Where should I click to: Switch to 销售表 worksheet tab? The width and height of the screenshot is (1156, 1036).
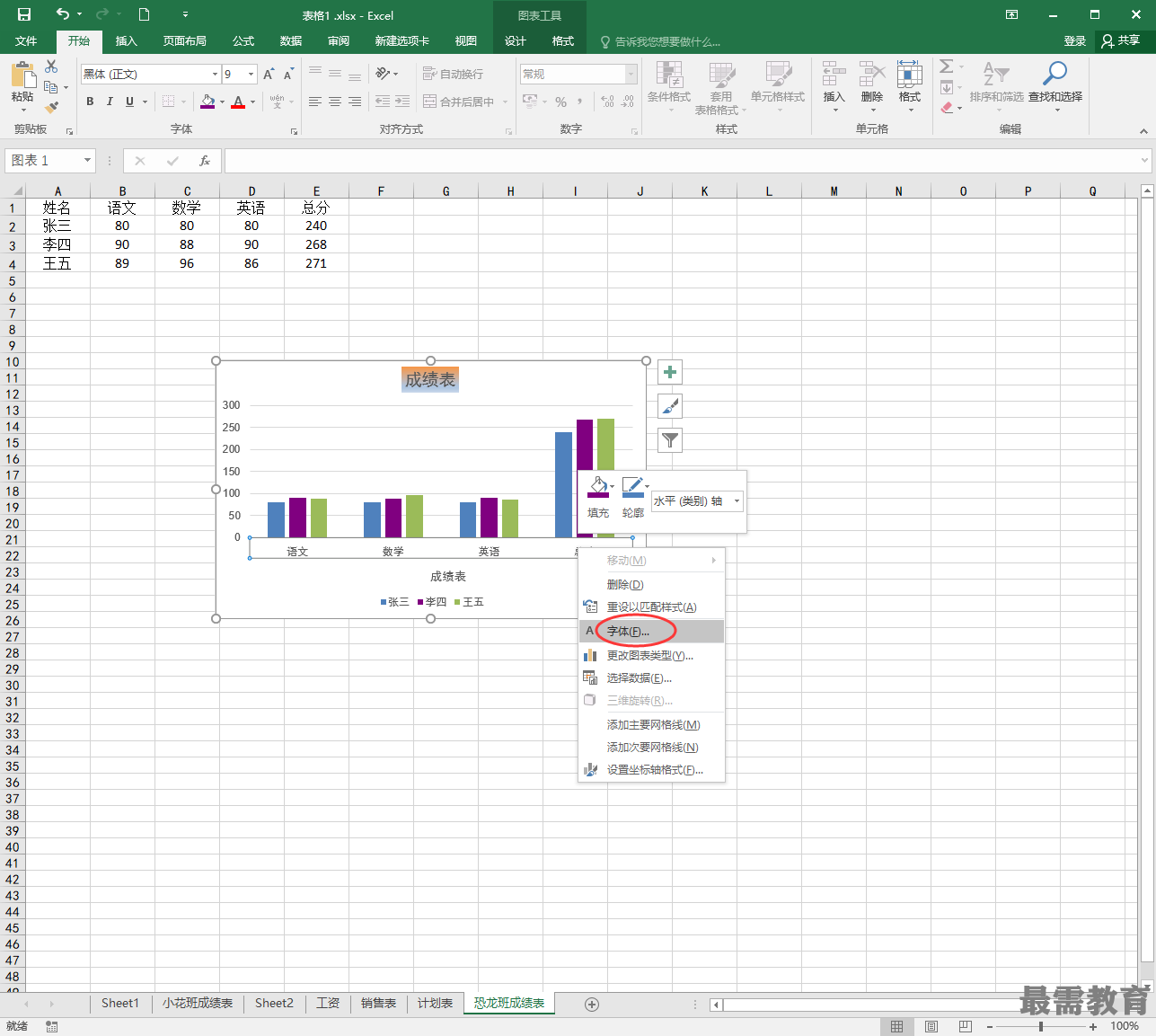click(378, 1004)
